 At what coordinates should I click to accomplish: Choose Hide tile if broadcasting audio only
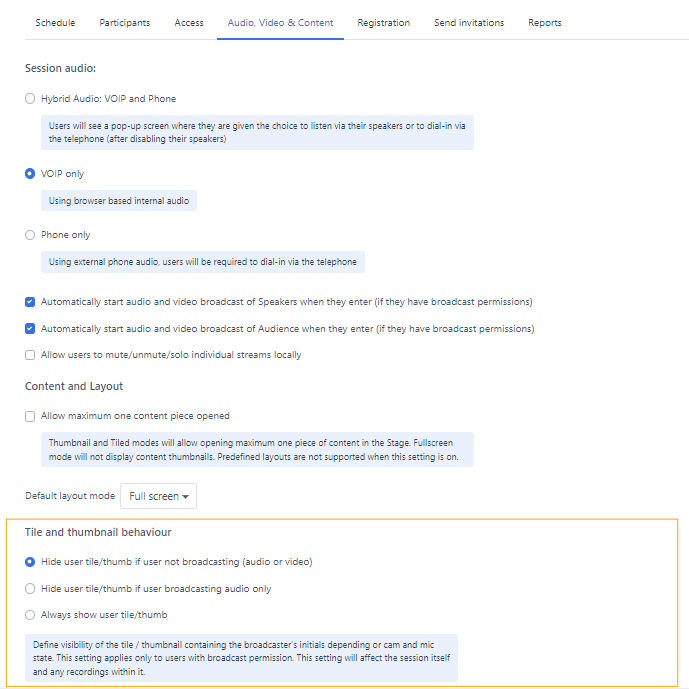pos(30,589)
